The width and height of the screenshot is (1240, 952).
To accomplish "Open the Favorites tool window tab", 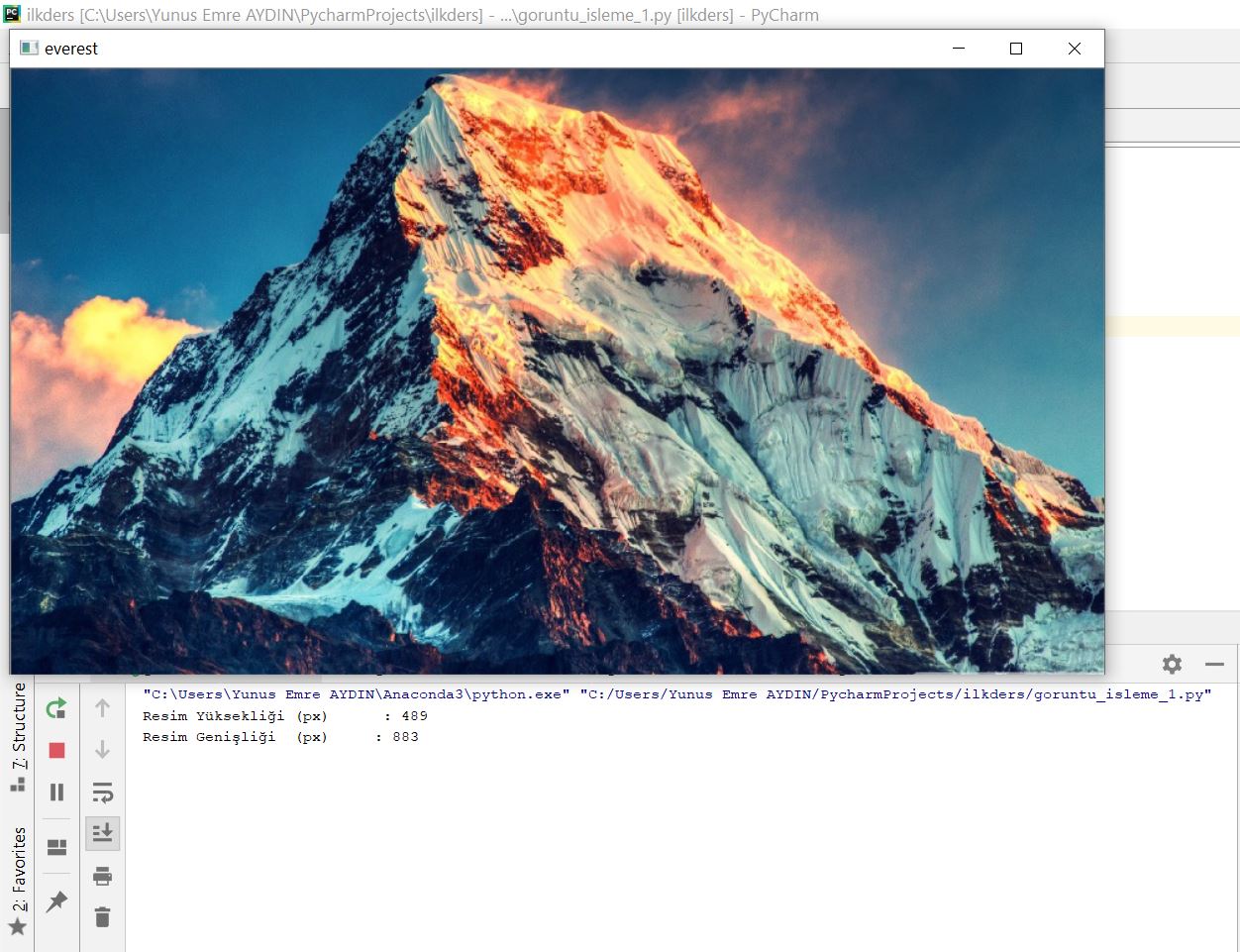I will click(18, 881).
